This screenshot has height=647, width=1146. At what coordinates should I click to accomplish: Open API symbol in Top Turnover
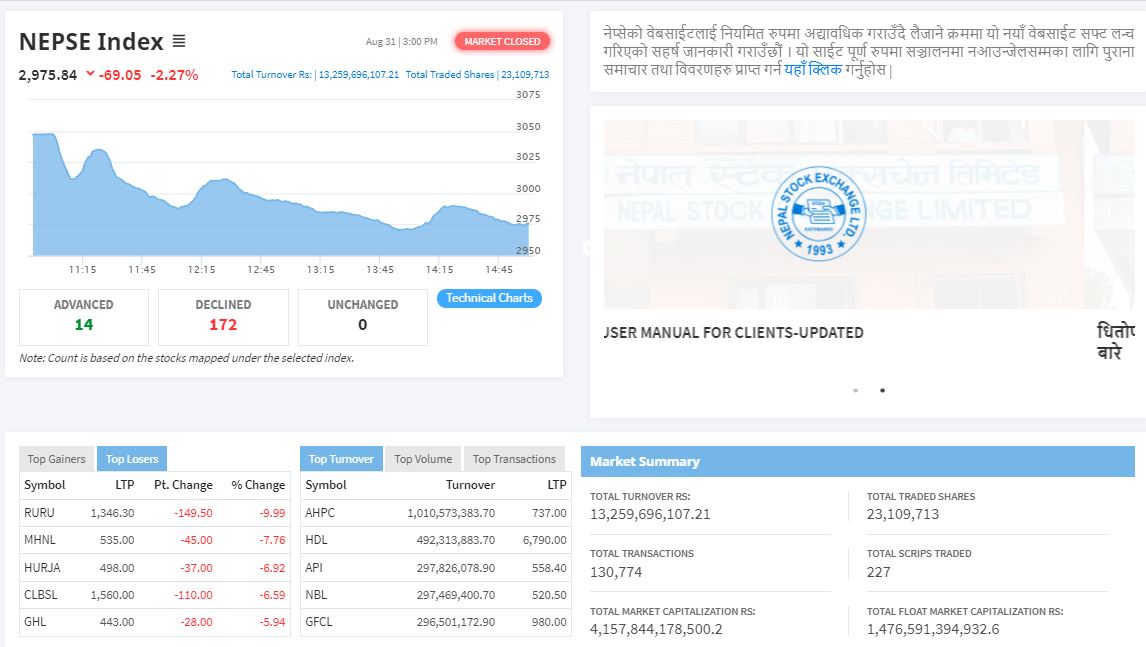pos(314,567)
